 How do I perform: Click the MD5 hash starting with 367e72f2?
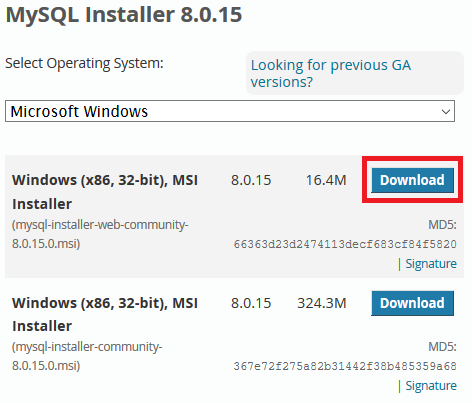(345, 366)
